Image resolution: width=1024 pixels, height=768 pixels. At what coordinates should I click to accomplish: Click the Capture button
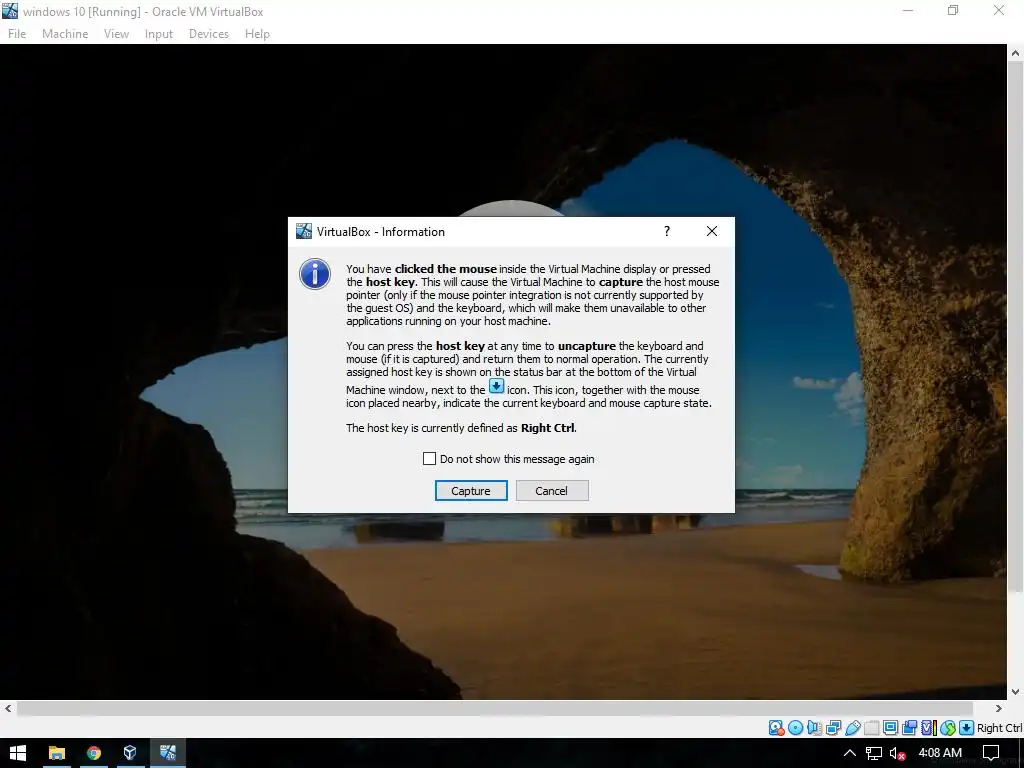(471, 491)
